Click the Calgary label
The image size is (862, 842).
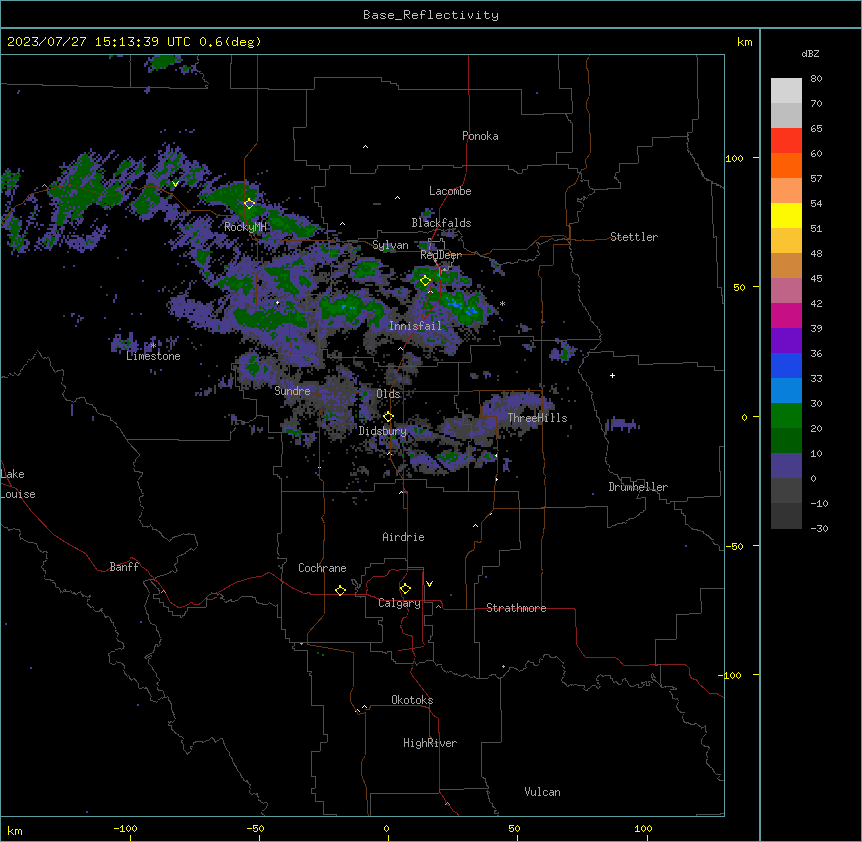[400, 603]
